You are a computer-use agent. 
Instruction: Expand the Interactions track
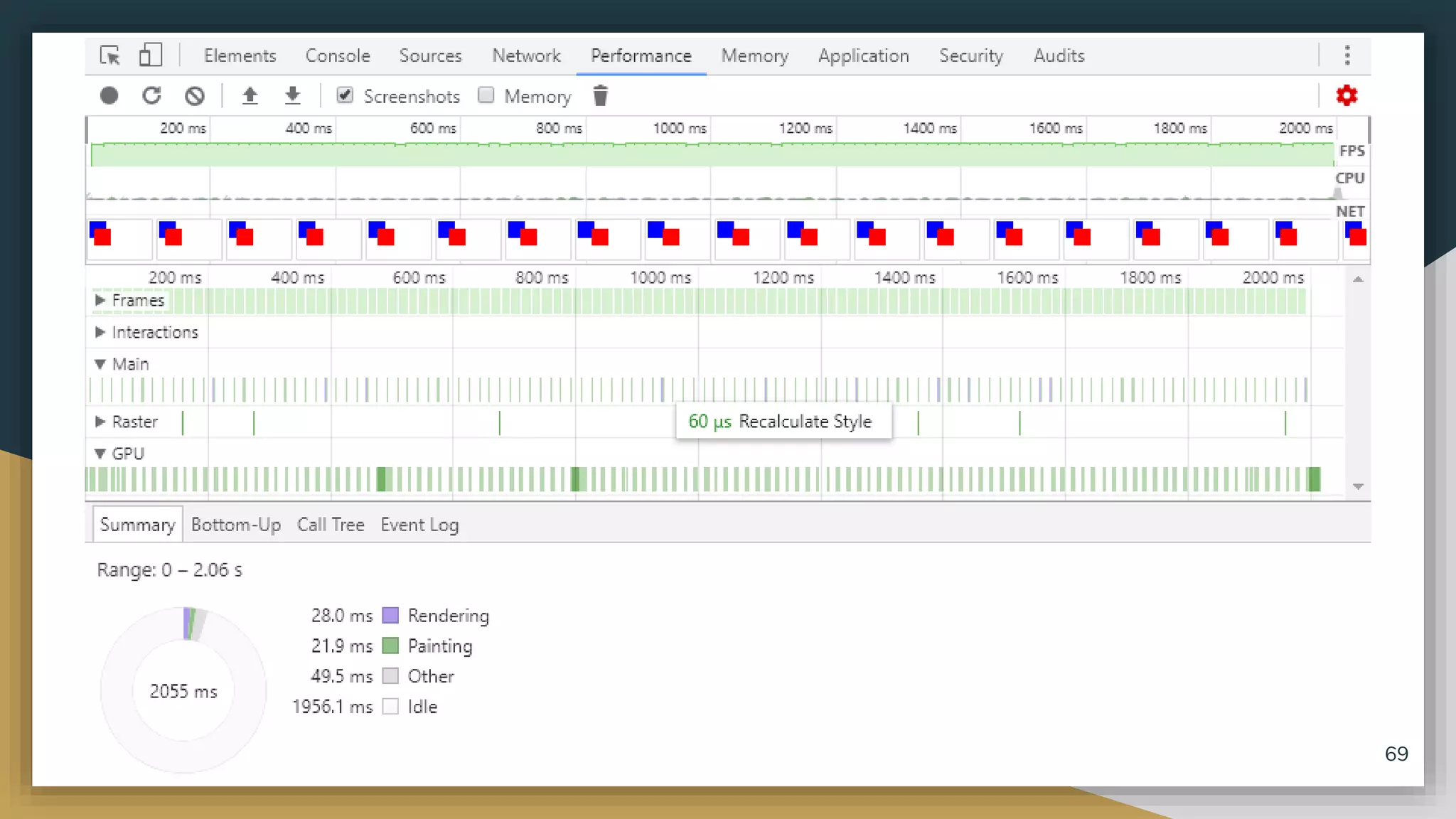point(100,332)
